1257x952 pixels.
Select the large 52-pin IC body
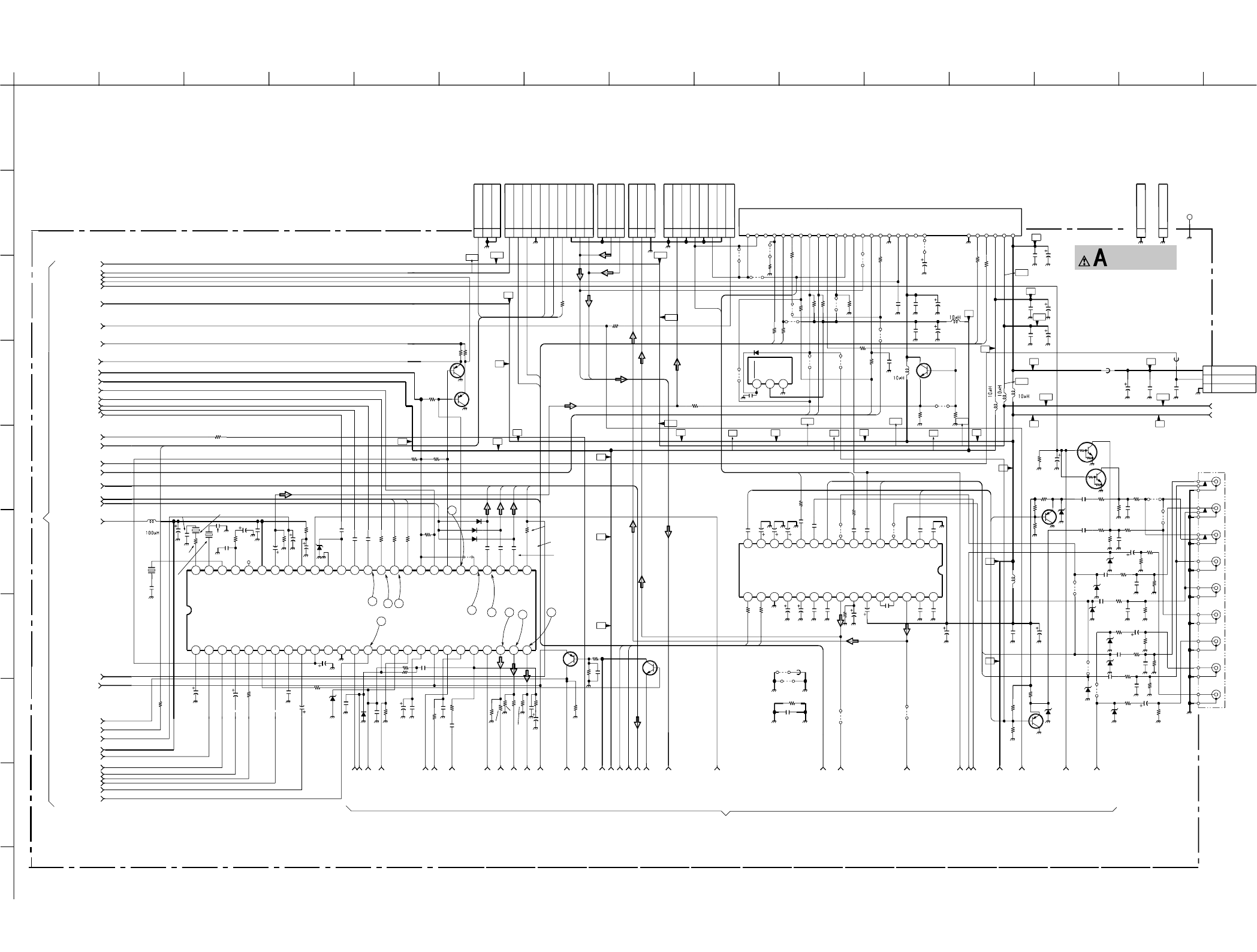[361, 610]
